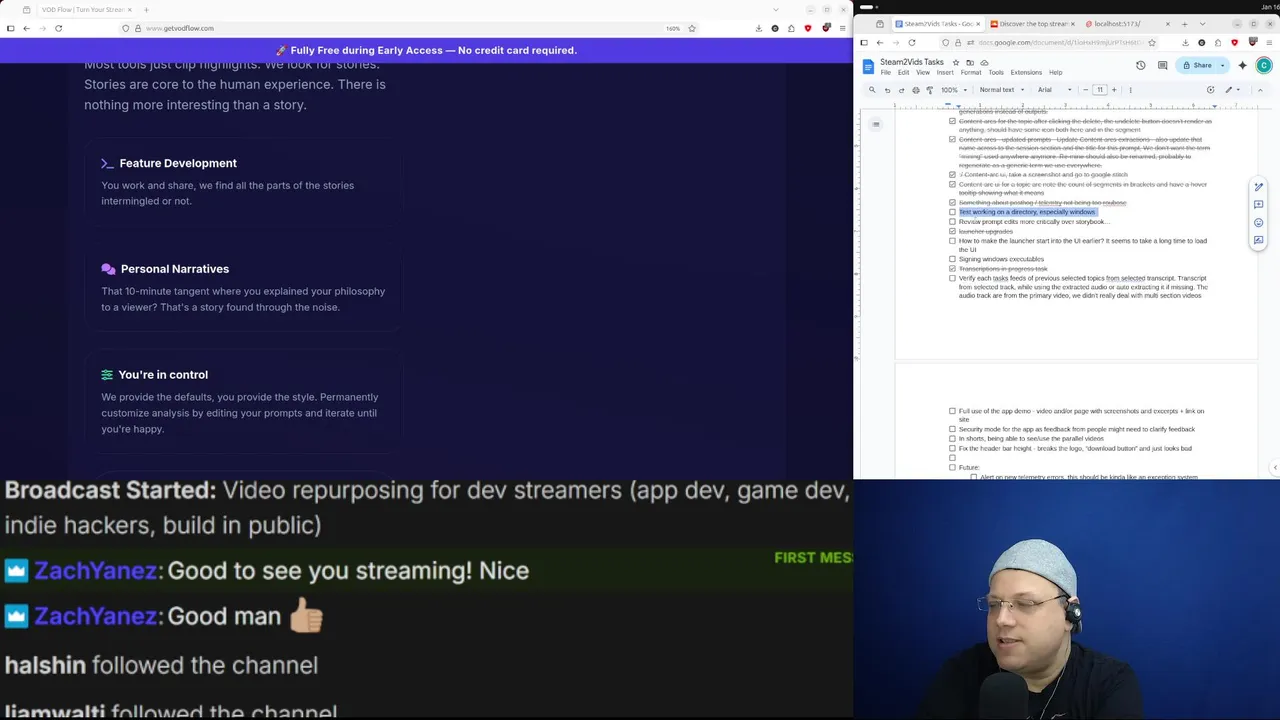Check 'Security mode for the app' checkbox
This screenshot has width=1280, height=720.
[x=952, y=429]
